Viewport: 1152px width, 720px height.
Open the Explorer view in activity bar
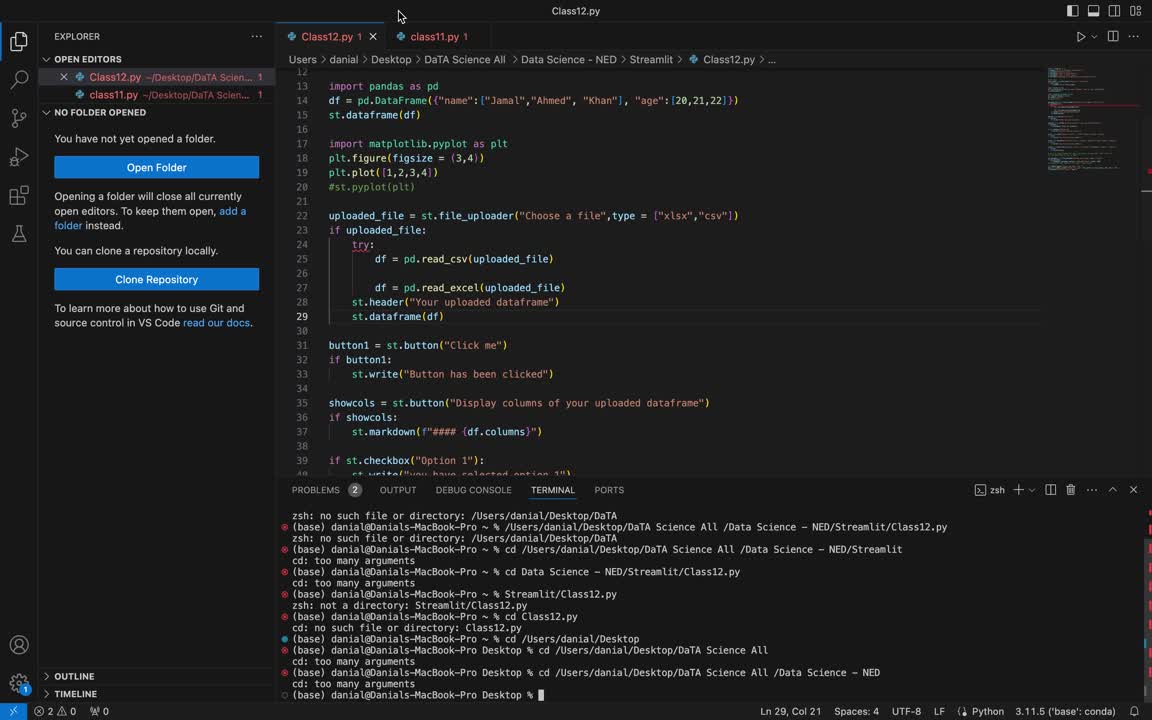pos(19,41)
